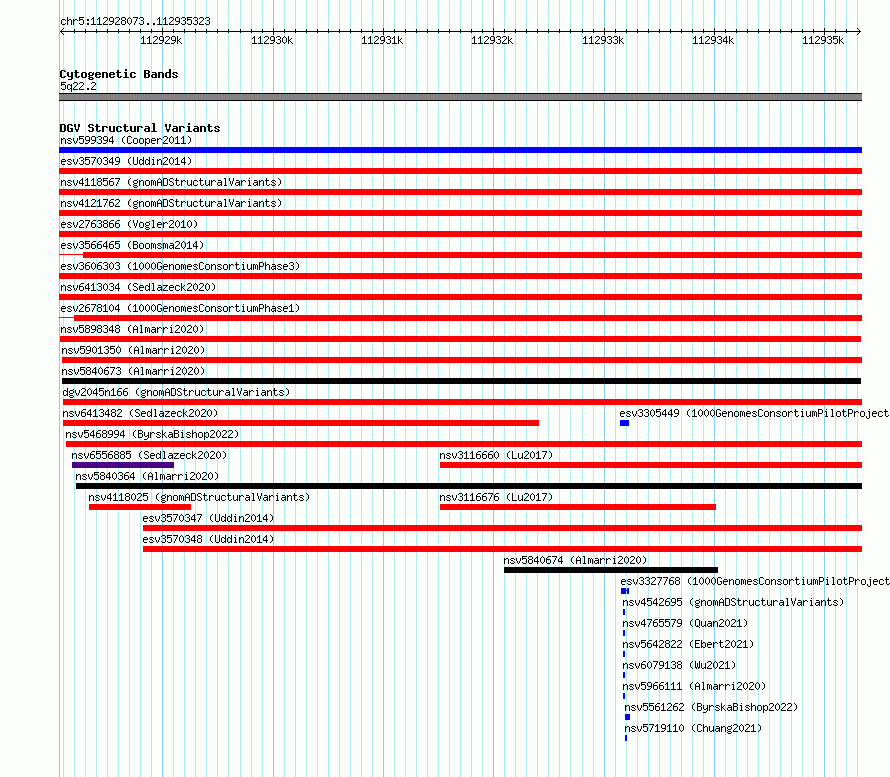Open esv3305449 (1000GenomesConsortiumPilotProject) label
This screenshot has height=777, width=890.
click(754, 413)
